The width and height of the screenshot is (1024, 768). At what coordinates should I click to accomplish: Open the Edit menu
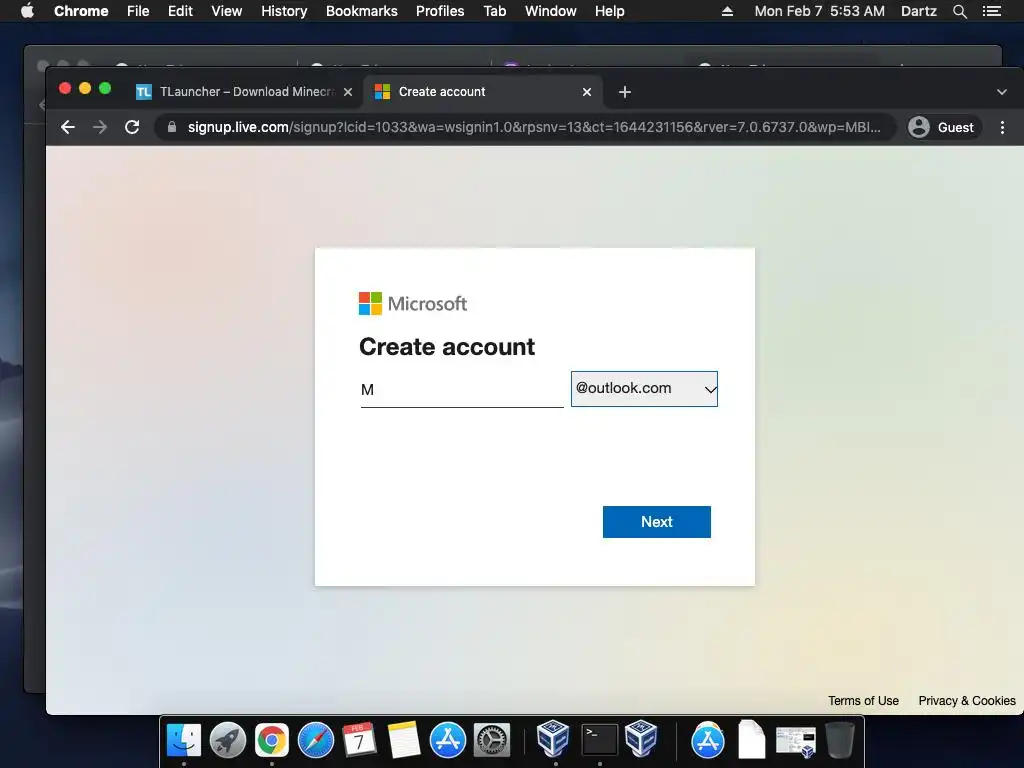[x=180, y=11]
